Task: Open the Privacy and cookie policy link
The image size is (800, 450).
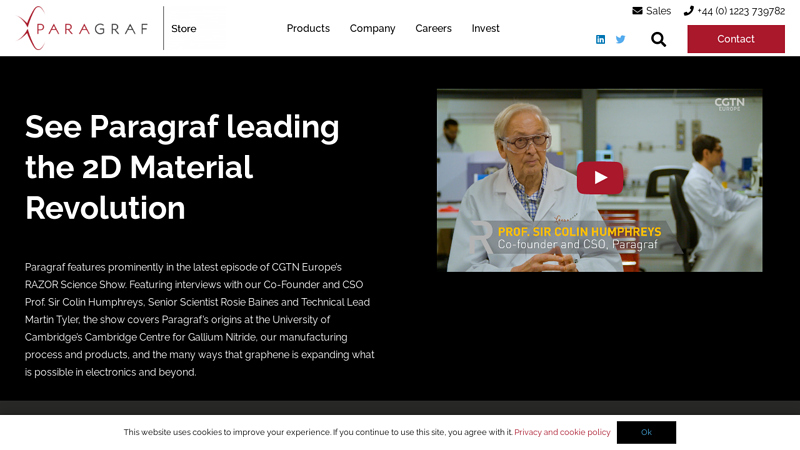Action: click(562, 432)
